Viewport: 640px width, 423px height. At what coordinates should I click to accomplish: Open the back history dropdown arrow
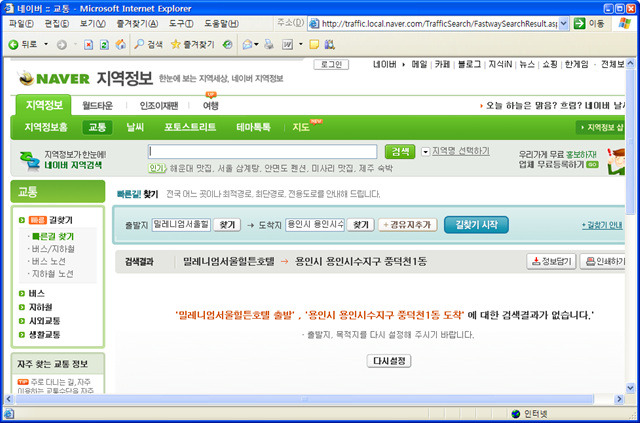(x=46, y=45)
